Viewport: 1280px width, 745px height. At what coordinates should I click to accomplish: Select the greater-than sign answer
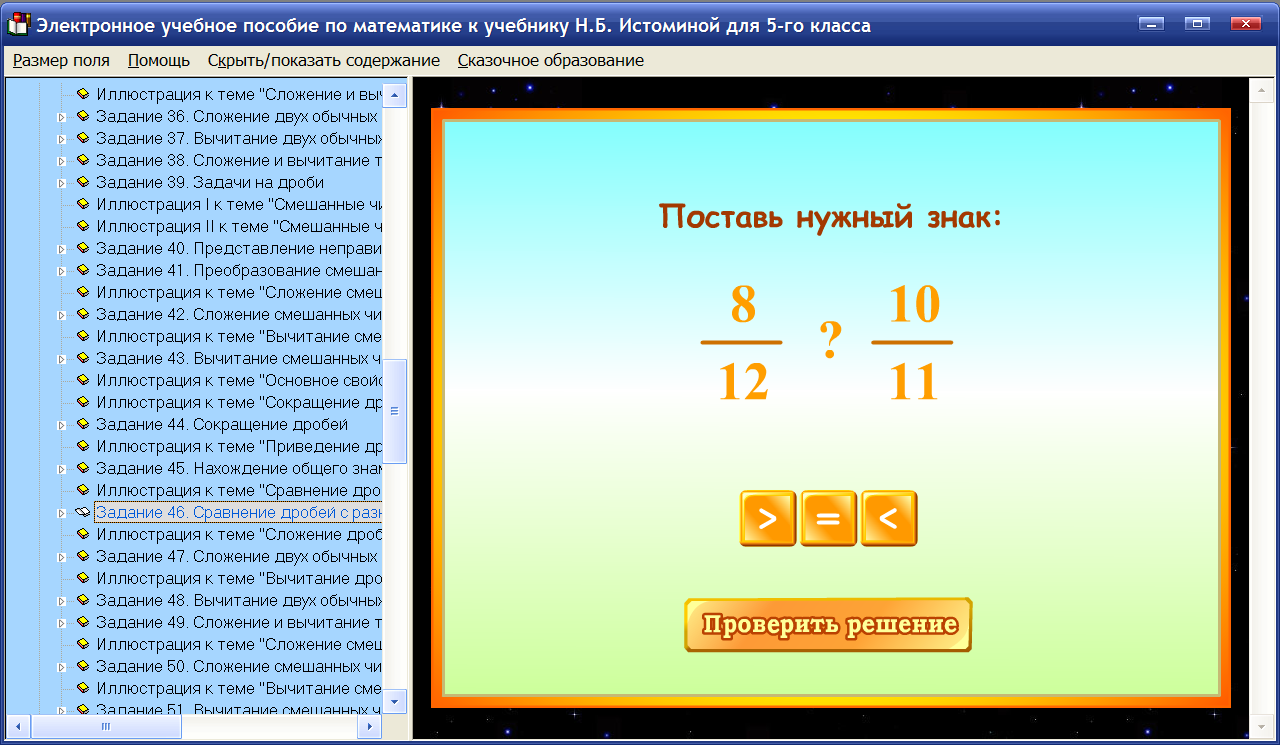768,518
